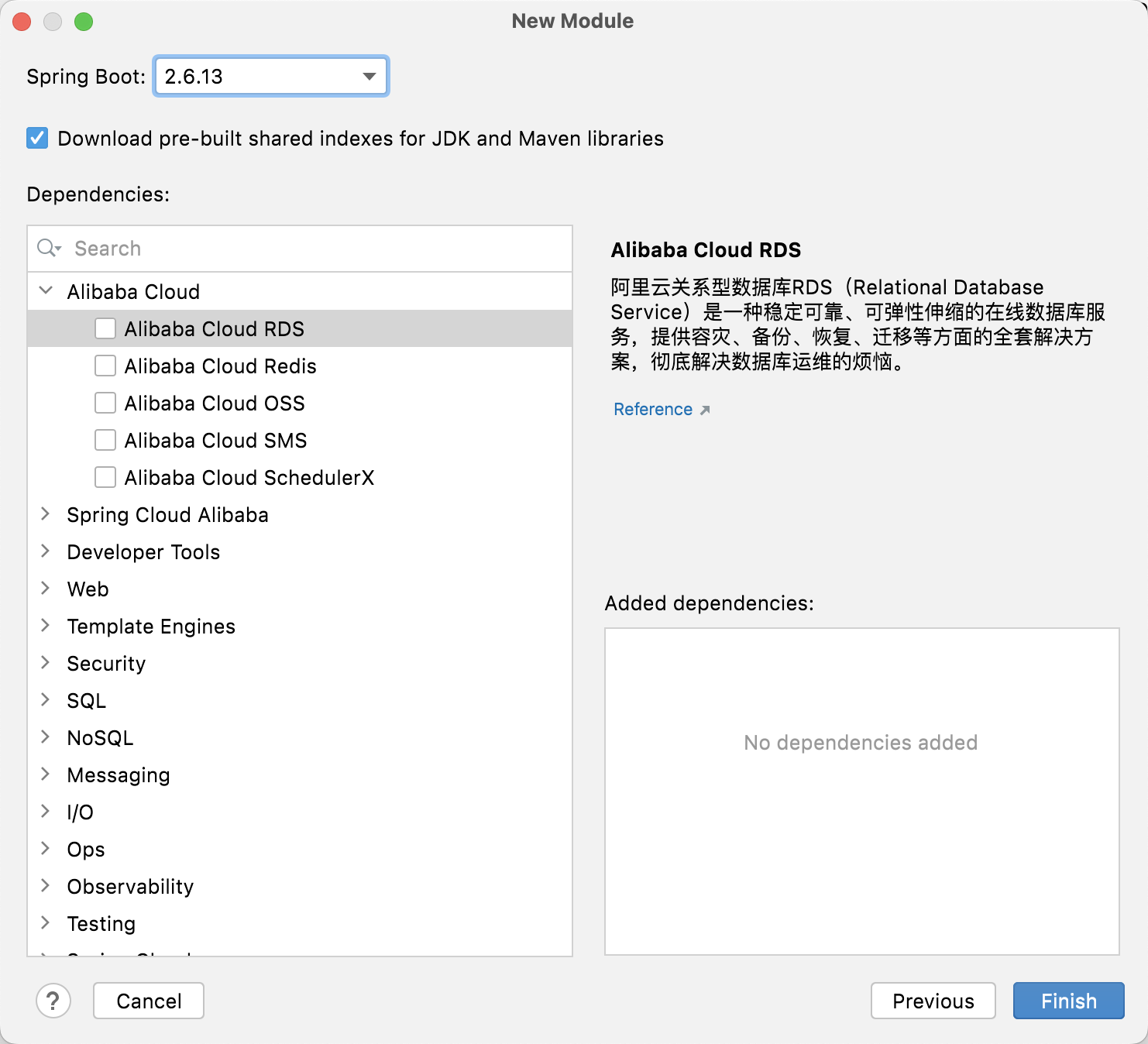Expand the NoSQL group
Screen dimensions: 1148x1044
46,737
